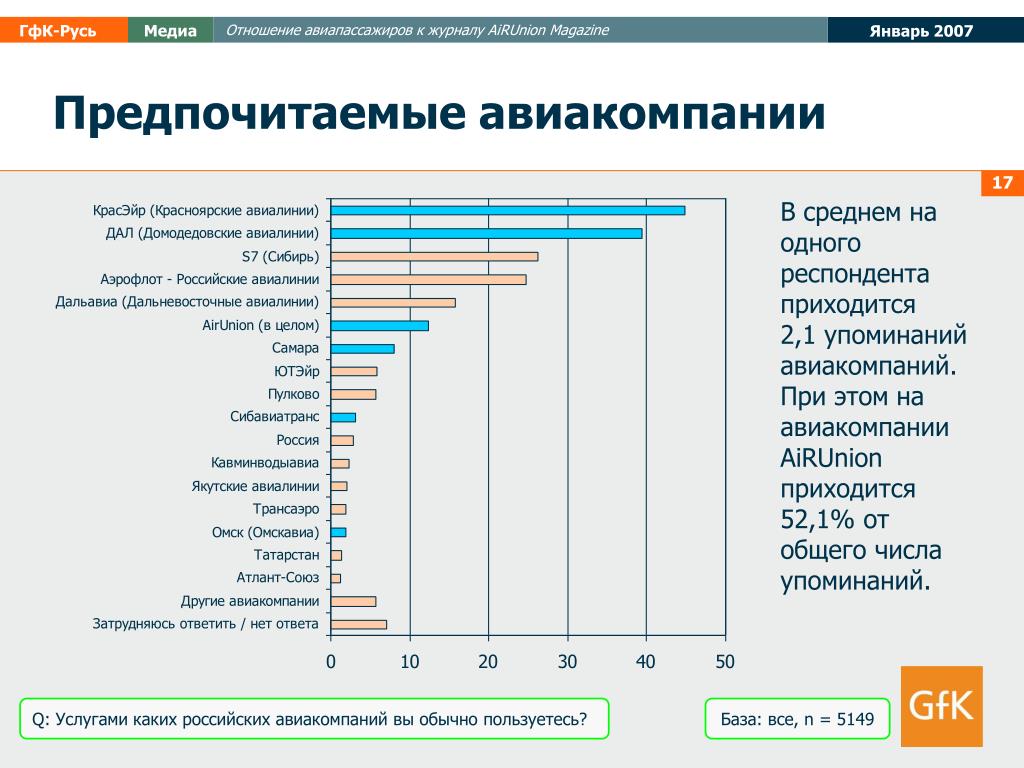
Task: Click the word AiRUnion in side paragraph
Action: [831, 458]
